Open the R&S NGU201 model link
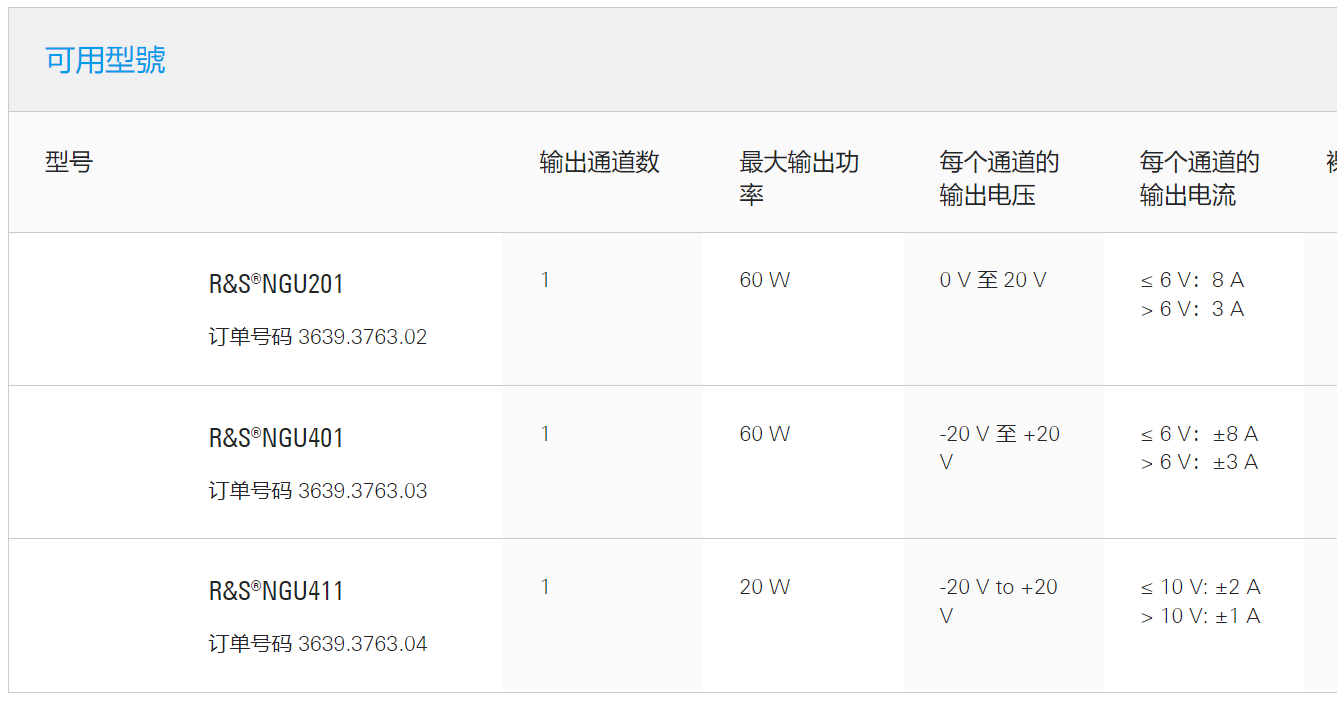 tap(276, 284)
